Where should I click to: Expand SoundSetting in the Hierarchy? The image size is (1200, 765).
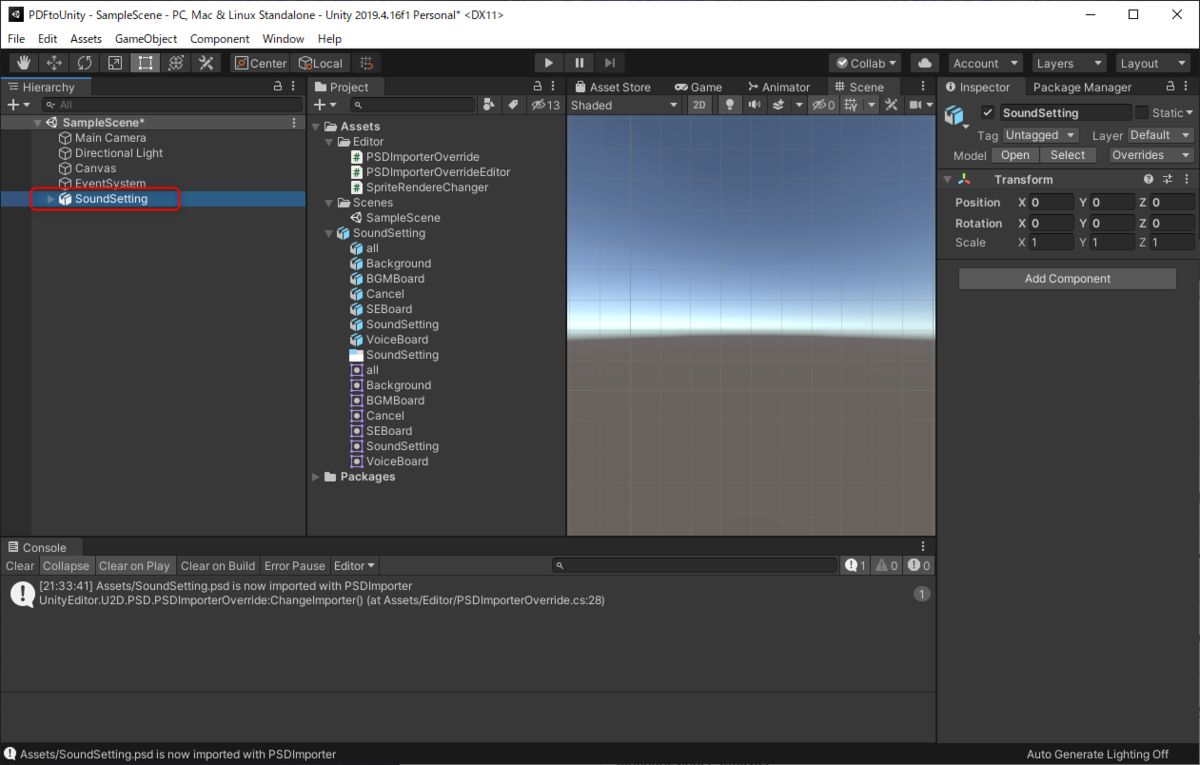coord(51,199)
